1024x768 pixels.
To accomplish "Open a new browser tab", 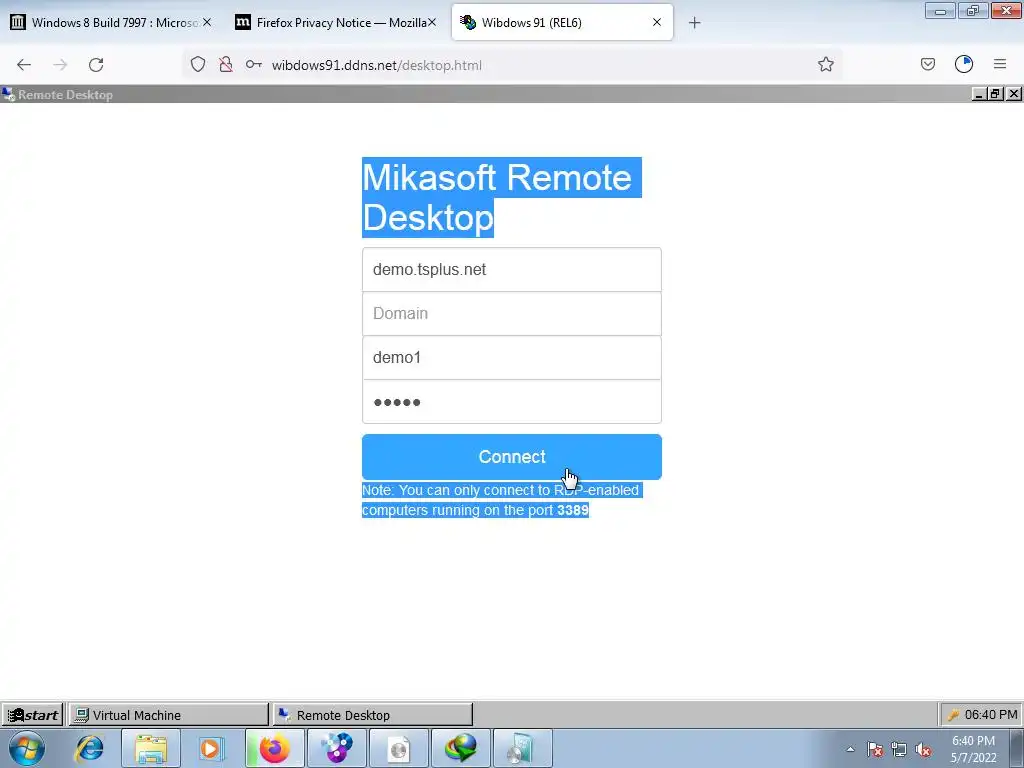I will coord(694,23).
